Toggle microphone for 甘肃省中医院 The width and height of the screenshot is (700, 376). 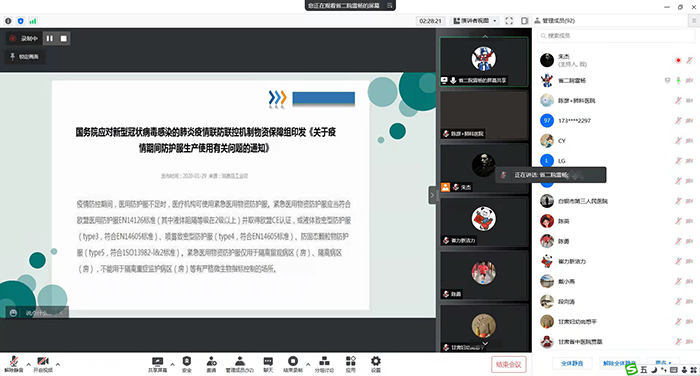pos(678,342)
